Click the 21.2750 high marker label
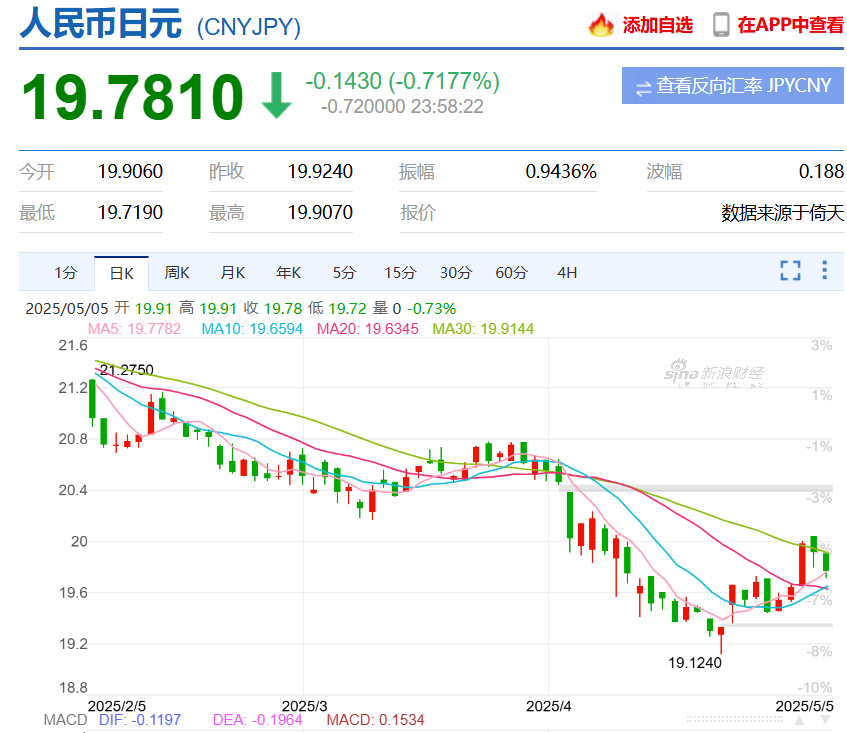This screenshot has height=733, width=847. point(127,370)
